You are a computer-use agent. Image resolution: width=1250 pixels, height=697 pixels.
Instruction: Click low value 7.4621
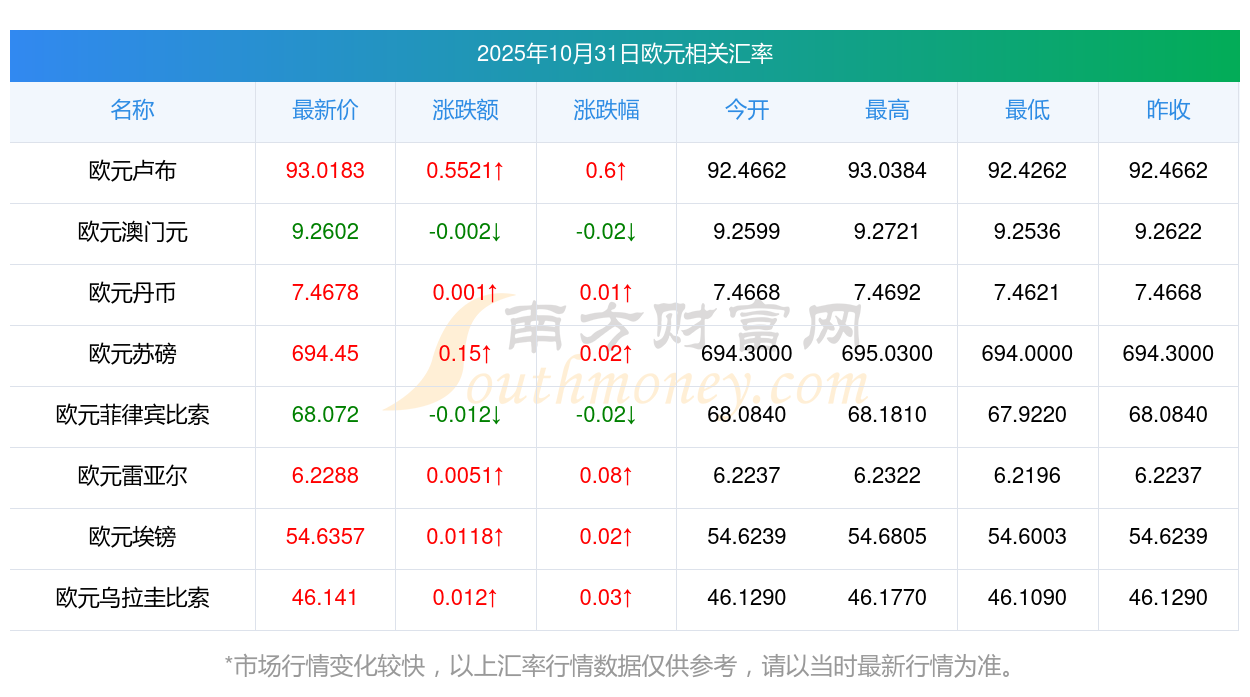[1028, 293]
